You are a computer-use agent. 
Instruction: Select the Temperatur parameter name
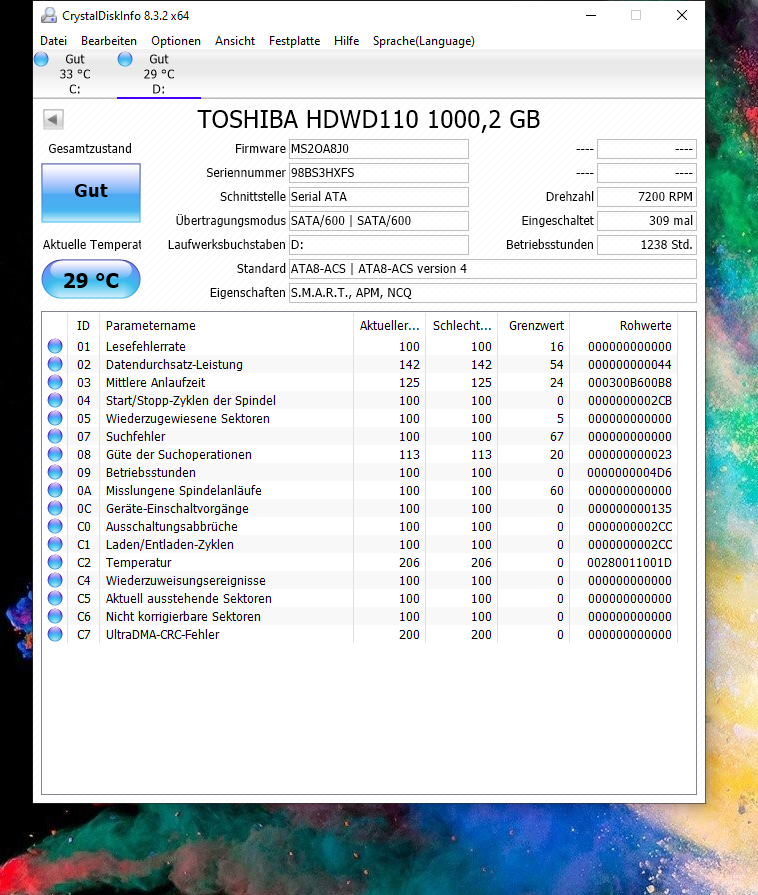[x=138, y=562]
